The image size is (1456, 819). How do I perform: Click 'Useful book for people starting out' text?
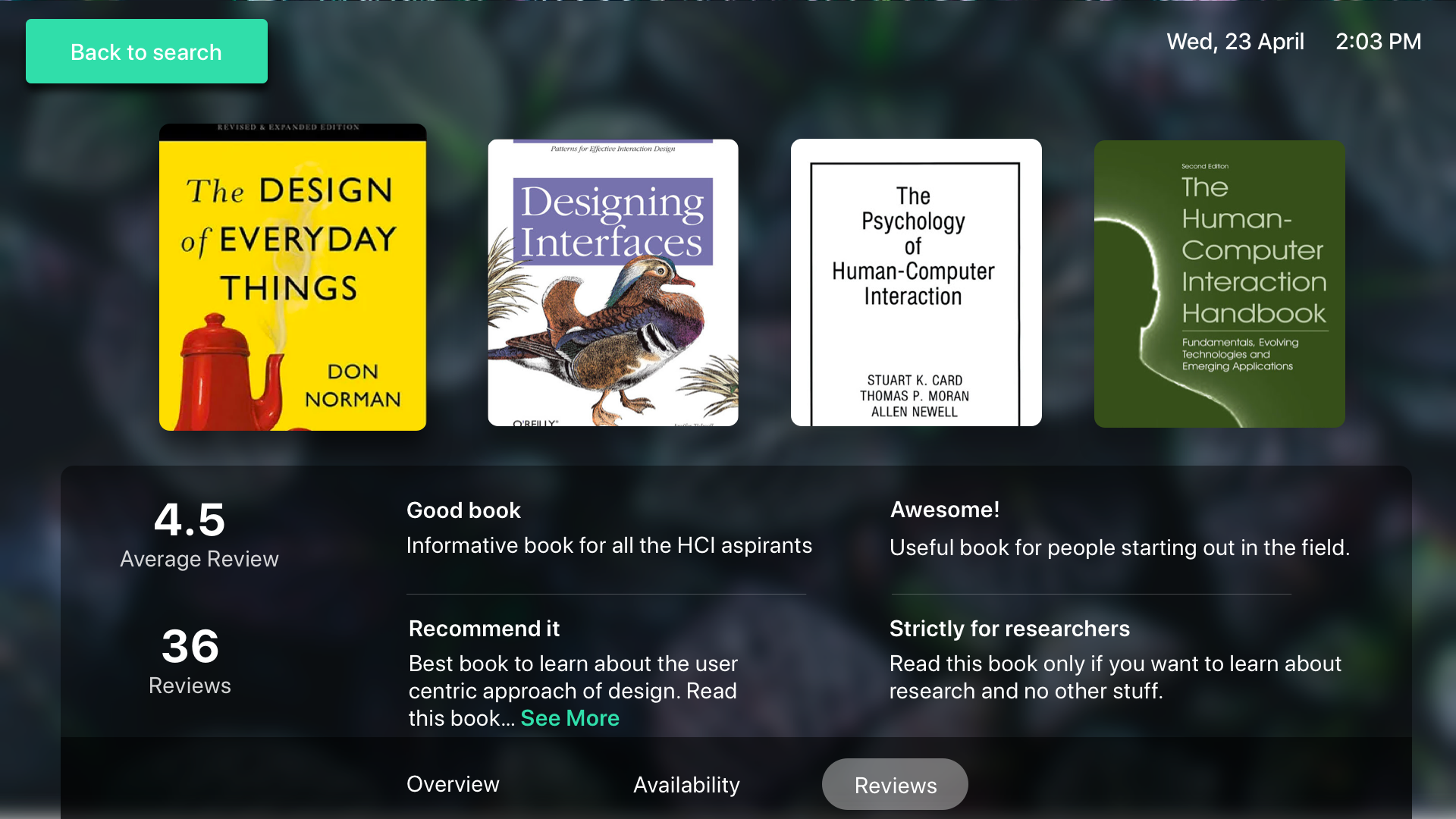[1119, 548]
